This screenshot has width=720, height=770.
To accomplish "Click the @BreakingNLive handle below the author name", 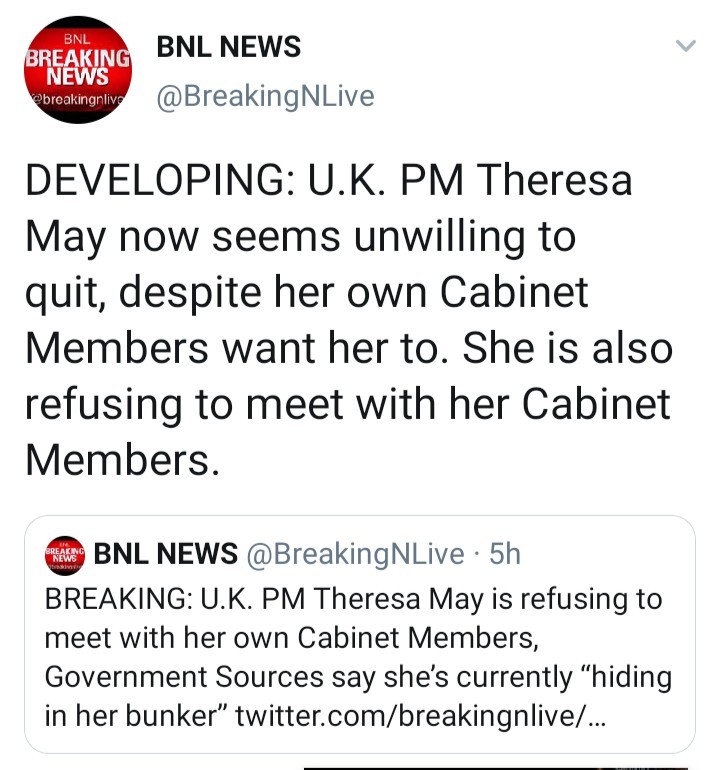I will 265,96.
